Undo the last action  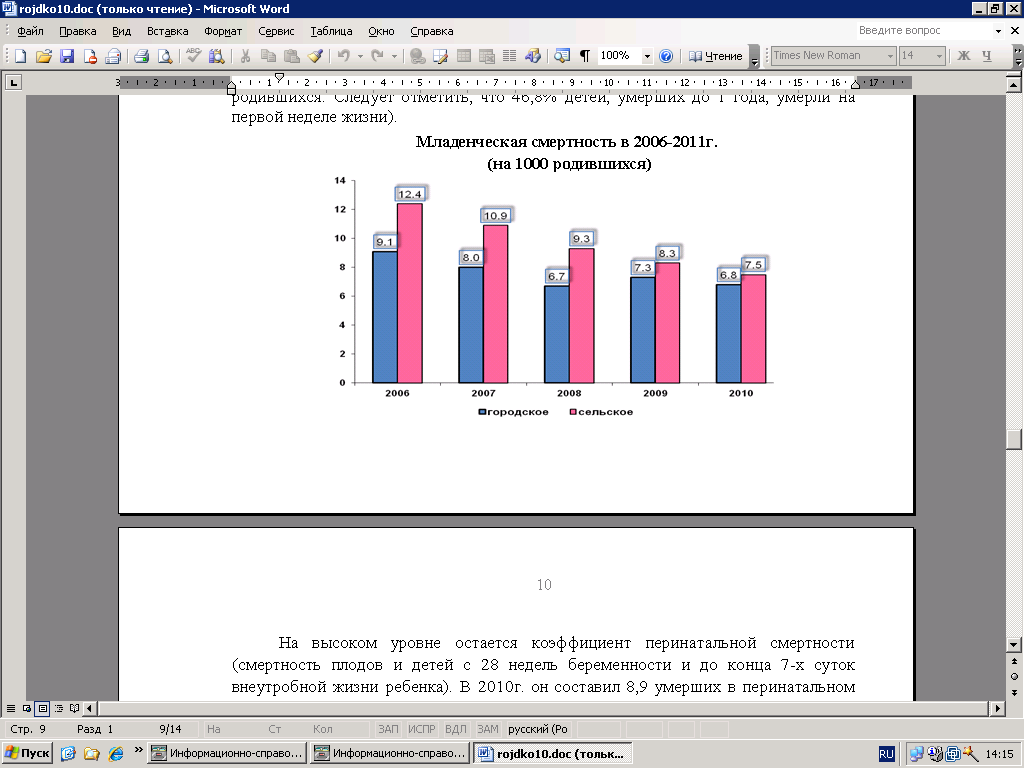click(344, 56)
